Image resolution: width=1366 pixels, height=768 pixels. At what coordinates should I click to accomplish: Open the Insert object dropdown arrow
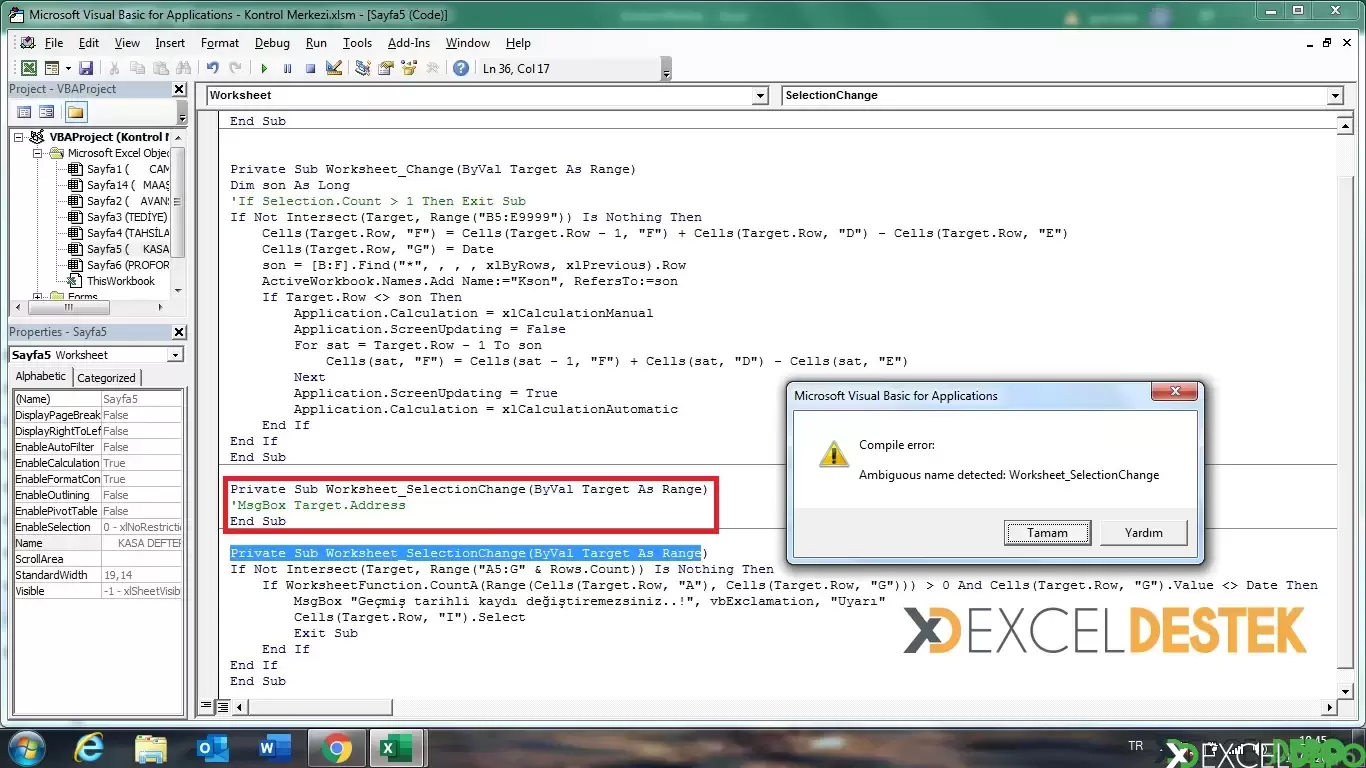click(x=67, y=68)
